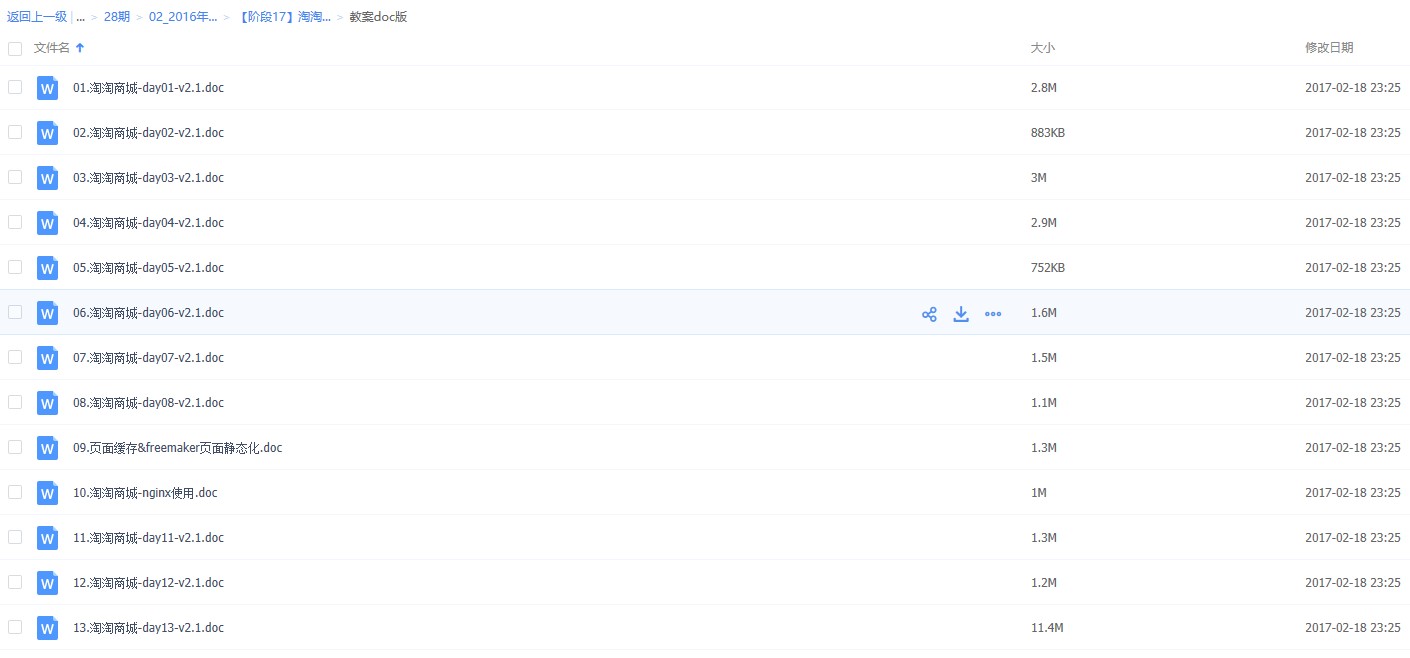Open more options for the day06 file
Image resolution: width=1410 pixels, height=658 pixels.
[993, 314]
